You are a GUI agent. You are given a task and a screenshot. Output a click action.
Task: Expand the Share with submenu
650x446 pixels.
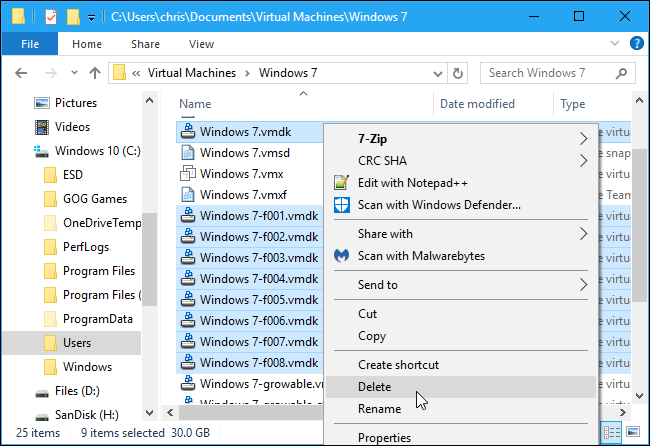click(461, 234)
